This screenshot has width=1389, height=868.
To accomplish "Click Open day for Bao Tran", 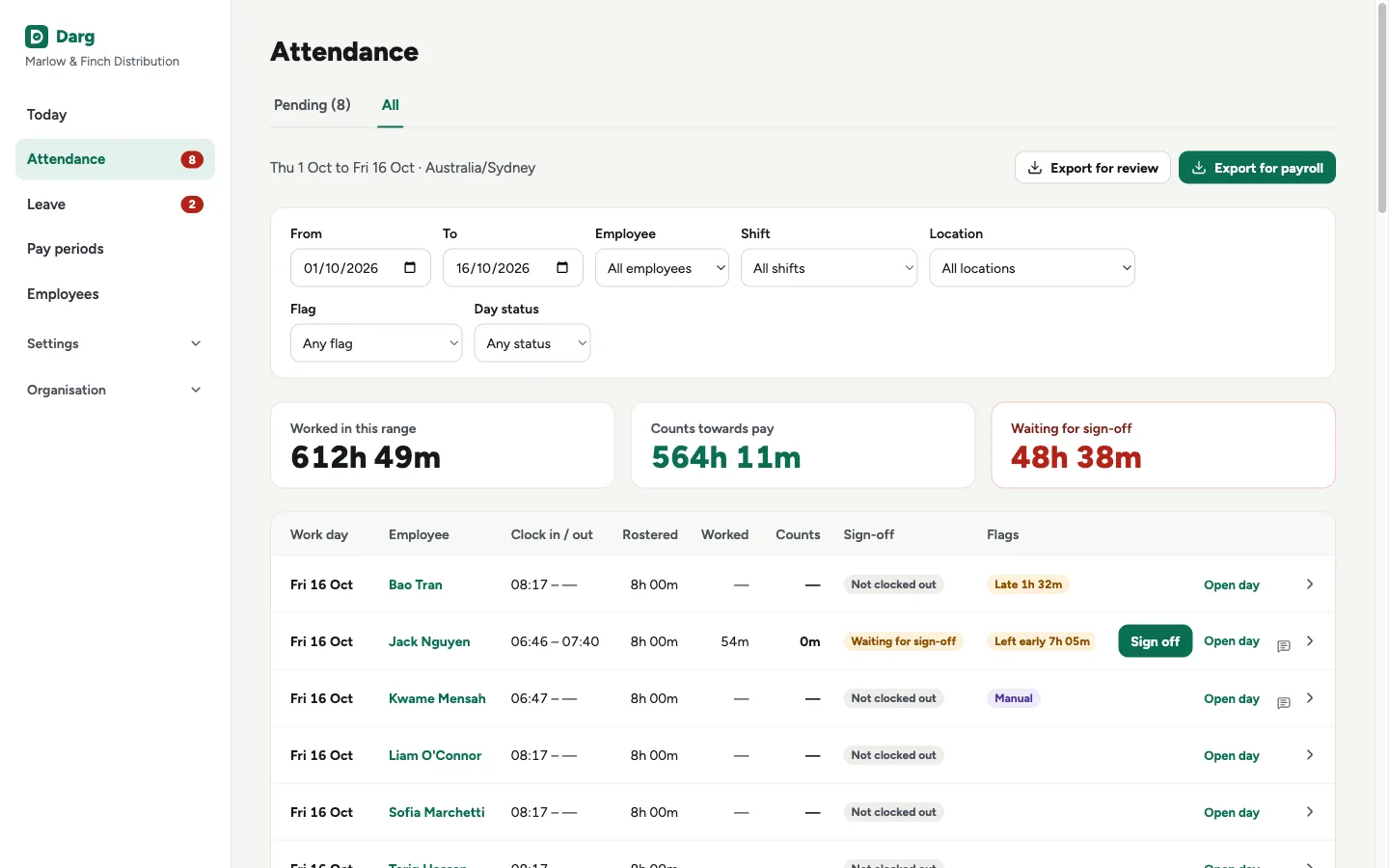I will pos(1232,584).
